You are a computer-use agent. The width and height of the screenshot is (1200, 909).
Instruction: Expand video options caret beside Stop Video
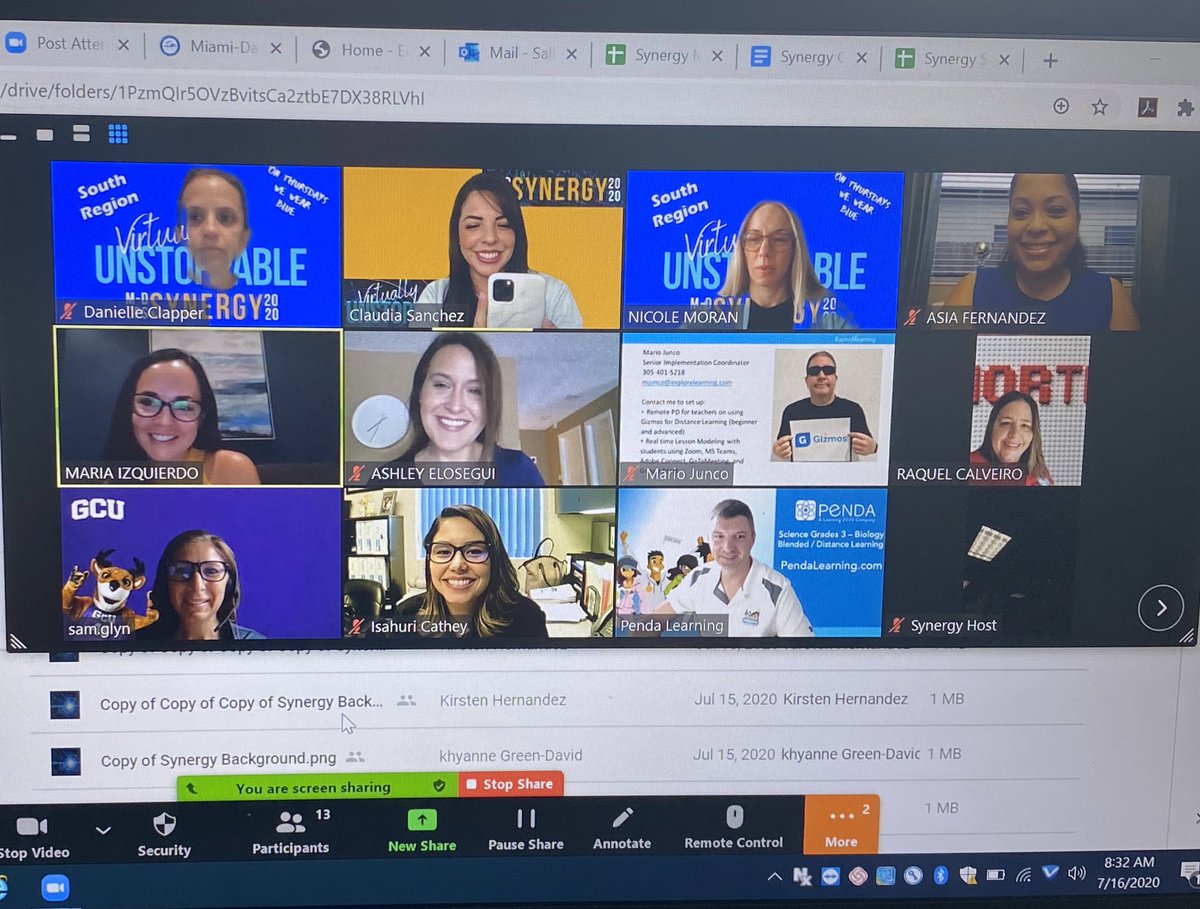pos(102,830)
